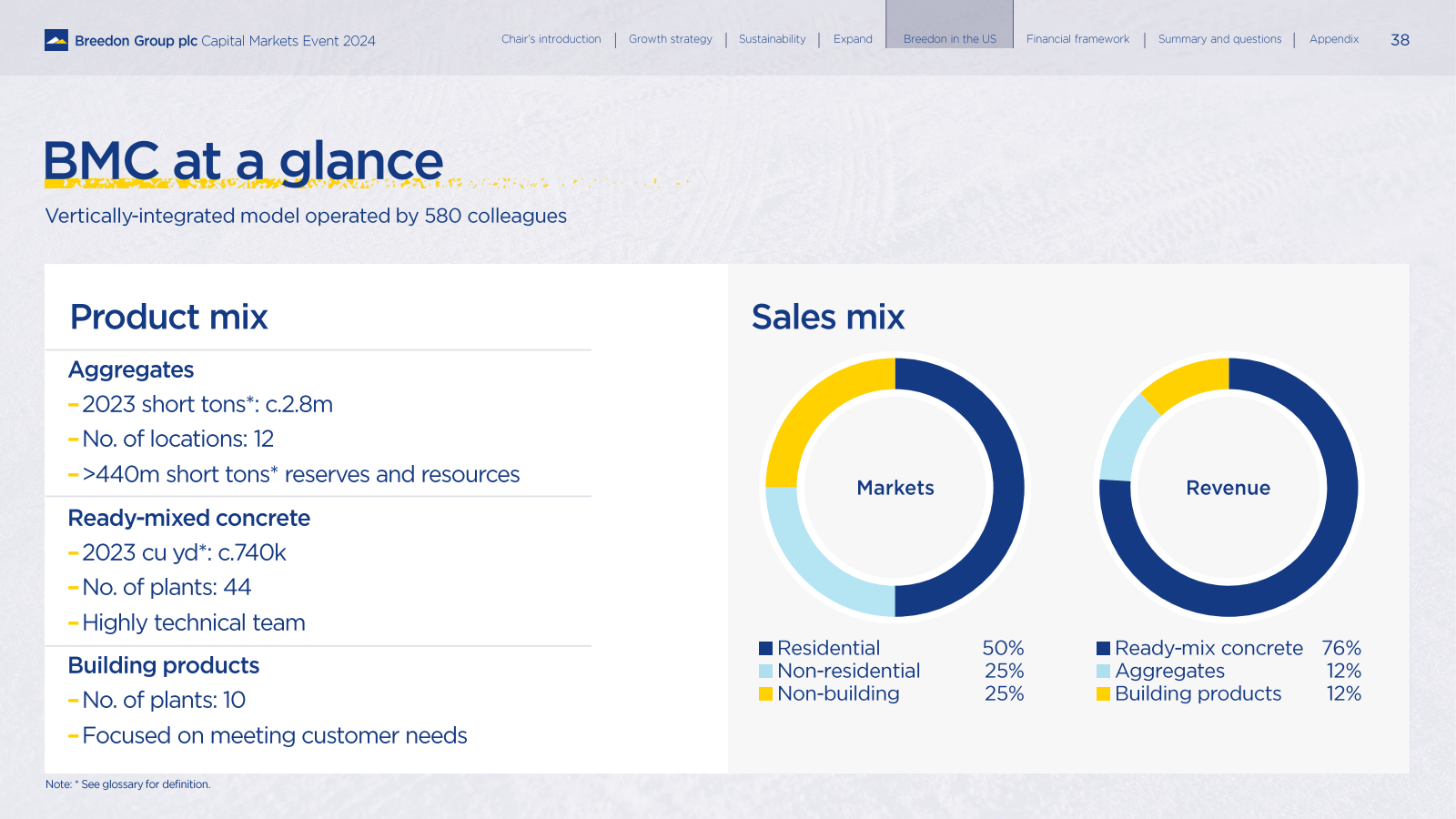Click the Aggregates light blue legend swatch
This screenshot has height=819, width=1456.
(x=1104, y=671)
